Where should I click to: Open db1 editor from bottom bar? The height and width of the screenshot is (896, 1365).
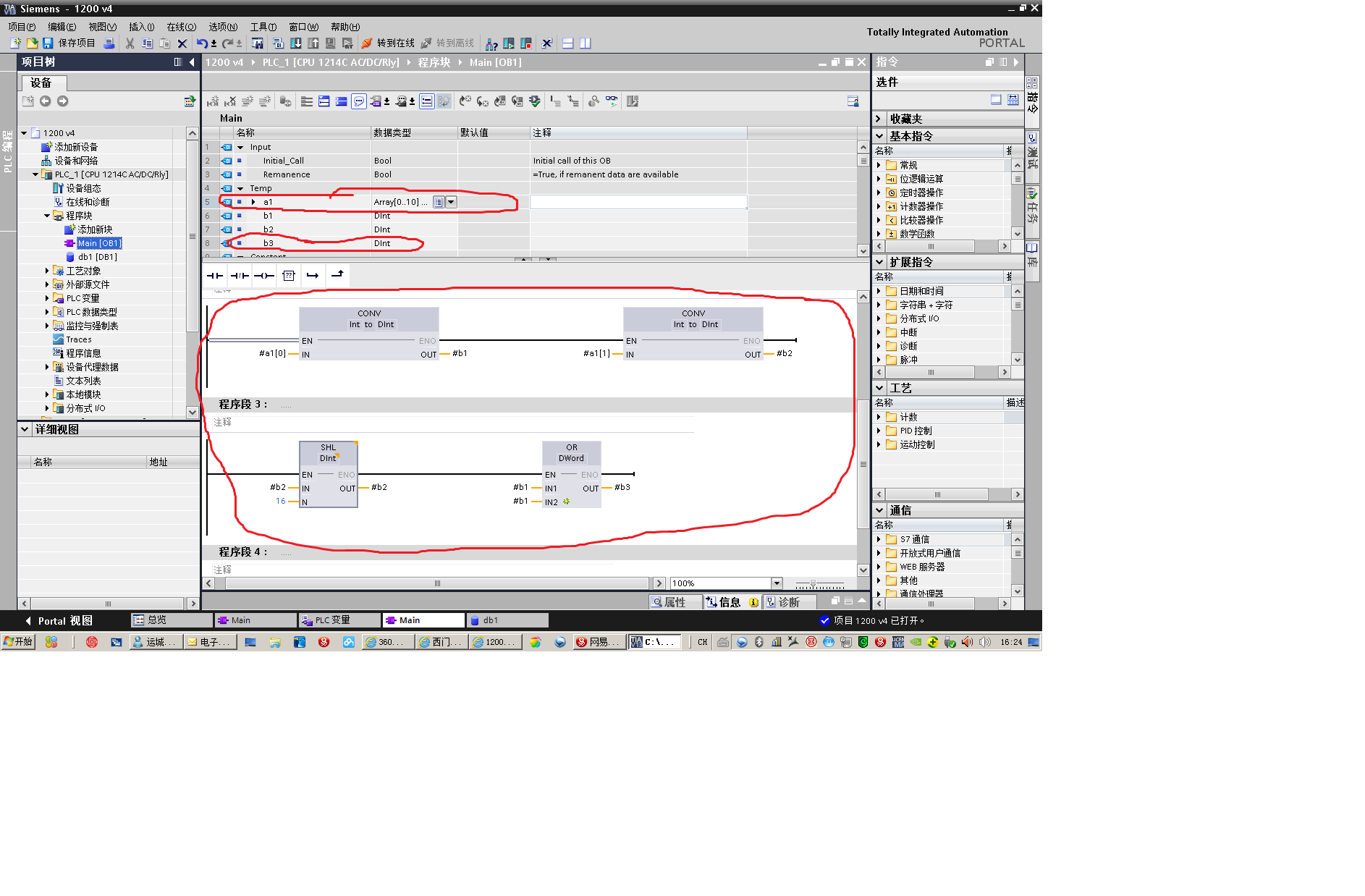coord(507,620)
